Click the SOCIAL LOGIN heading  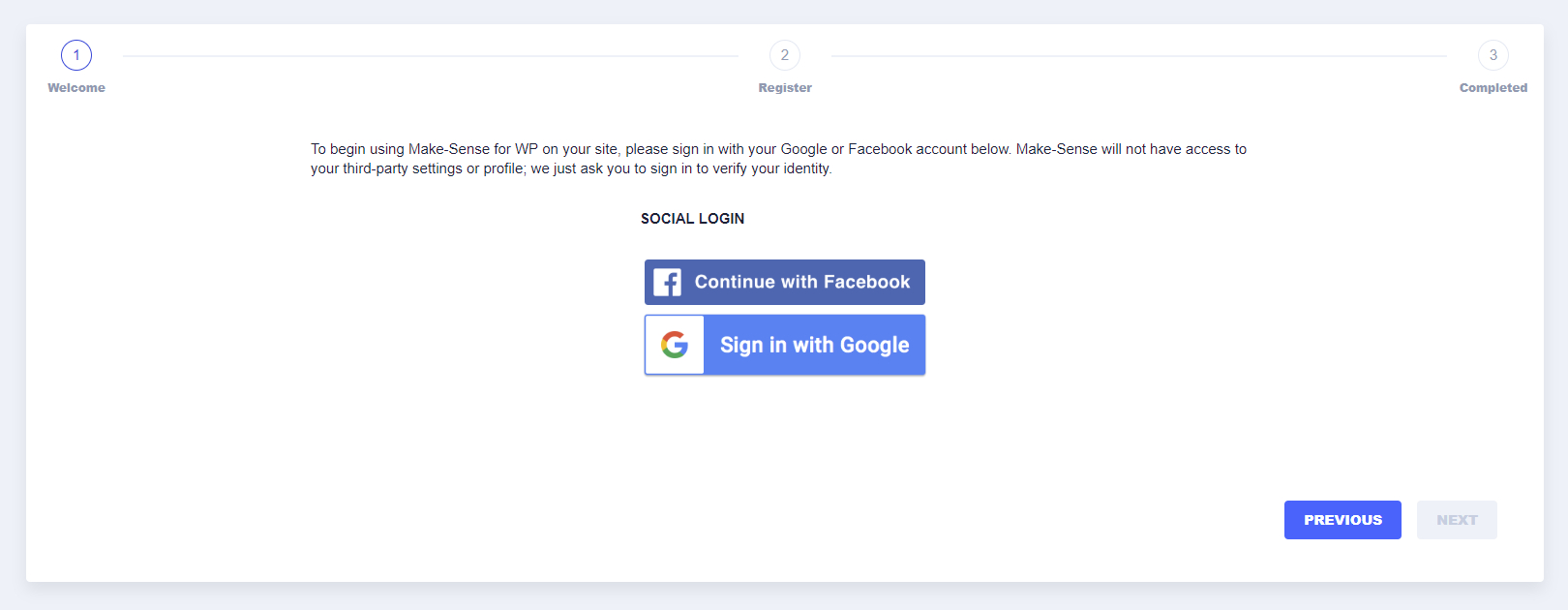(693, 219)
